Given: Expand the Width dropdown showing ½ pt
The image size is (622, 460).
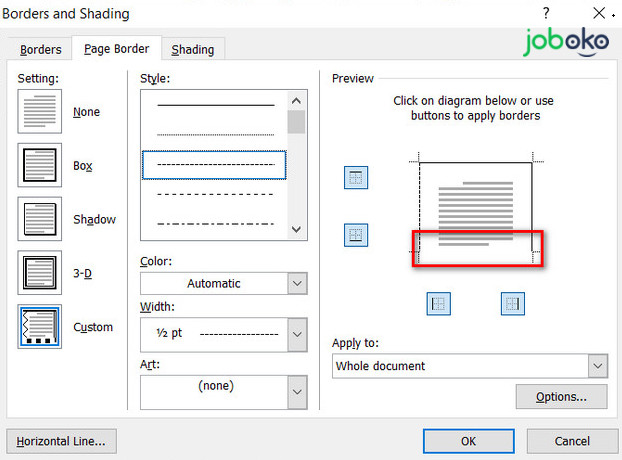Looking at the screenshot, I should pos(296,331).
